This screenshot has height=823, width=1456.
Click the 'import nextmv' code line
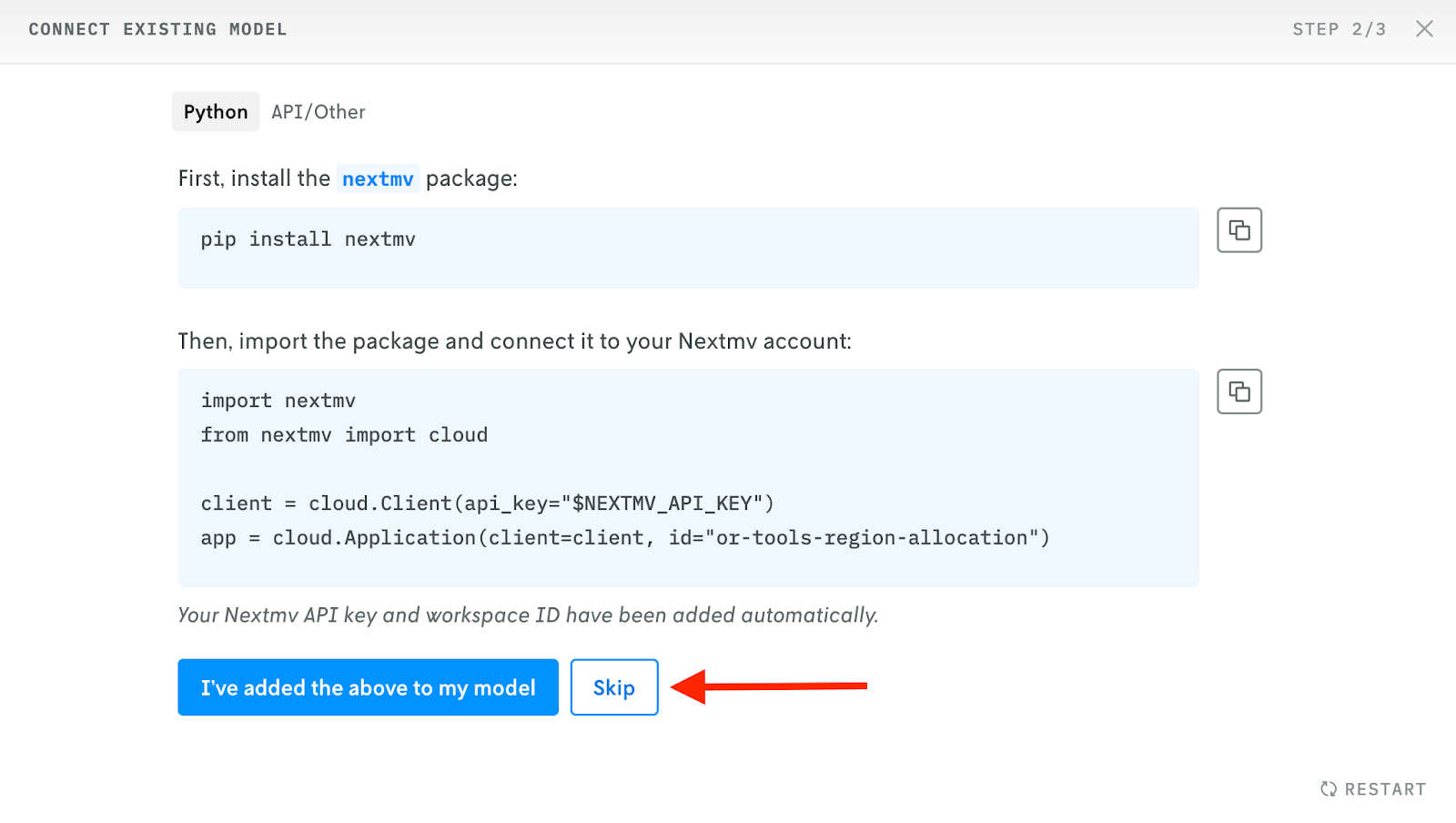pos(278,401)
